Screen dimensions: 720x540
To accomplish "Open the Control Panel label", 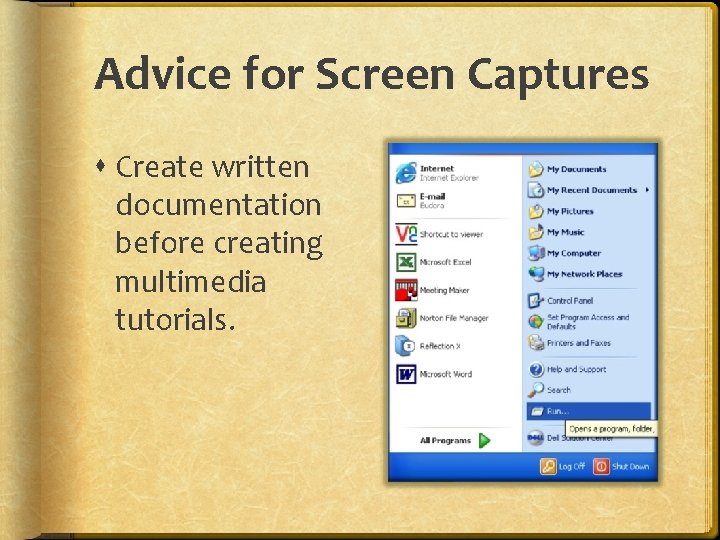I will (570, 301).
